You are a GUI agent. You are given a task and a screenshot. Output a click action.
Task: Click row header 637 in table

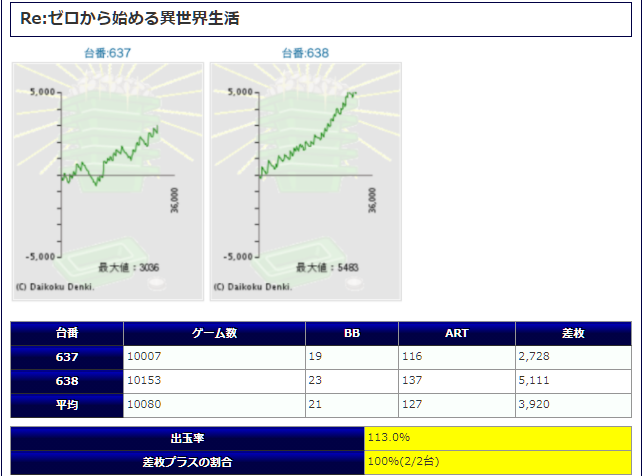pyautogui.click(x=67, y=357)
